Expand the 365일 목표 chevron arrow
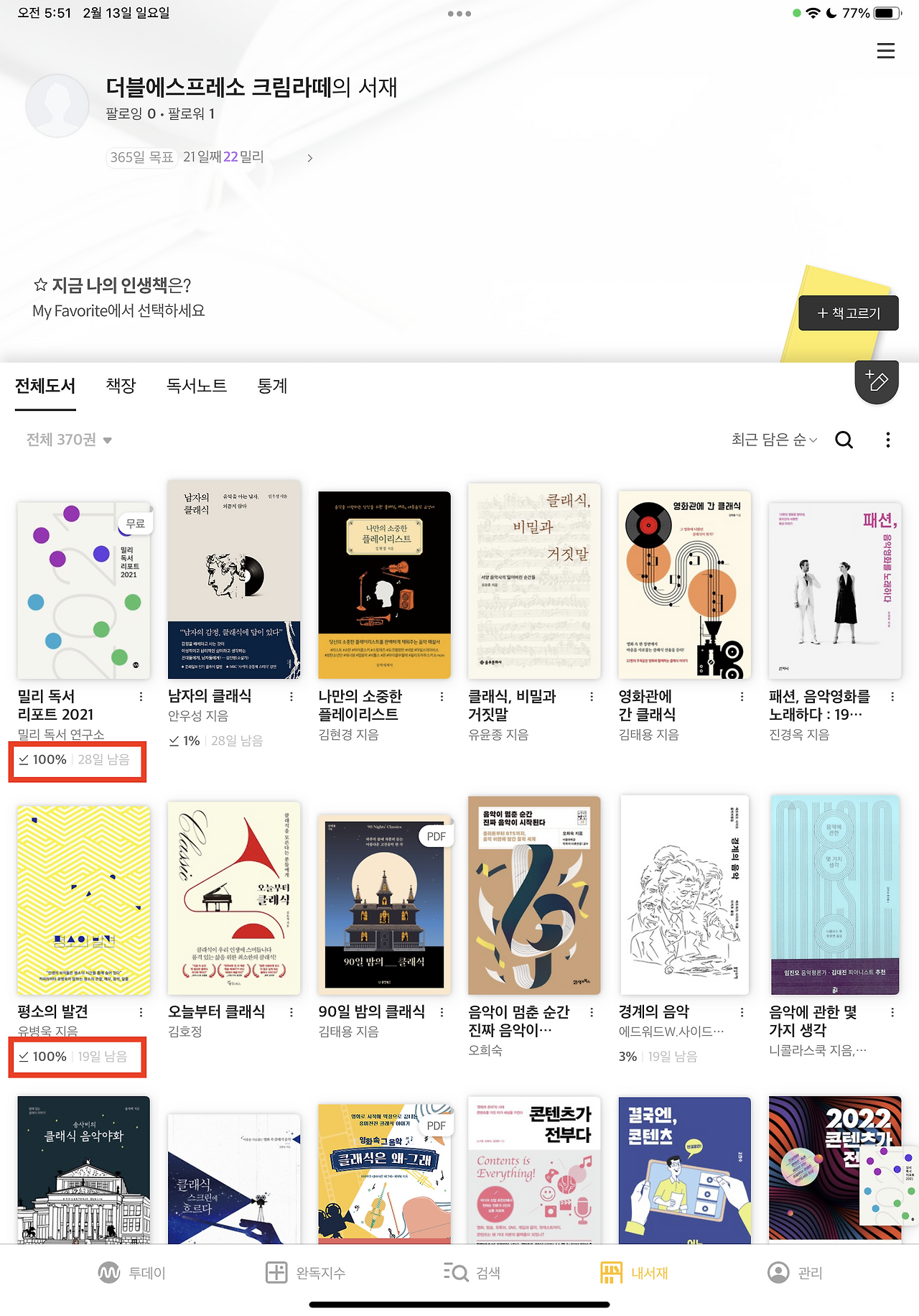919x1316 pixels. point(309,158)
